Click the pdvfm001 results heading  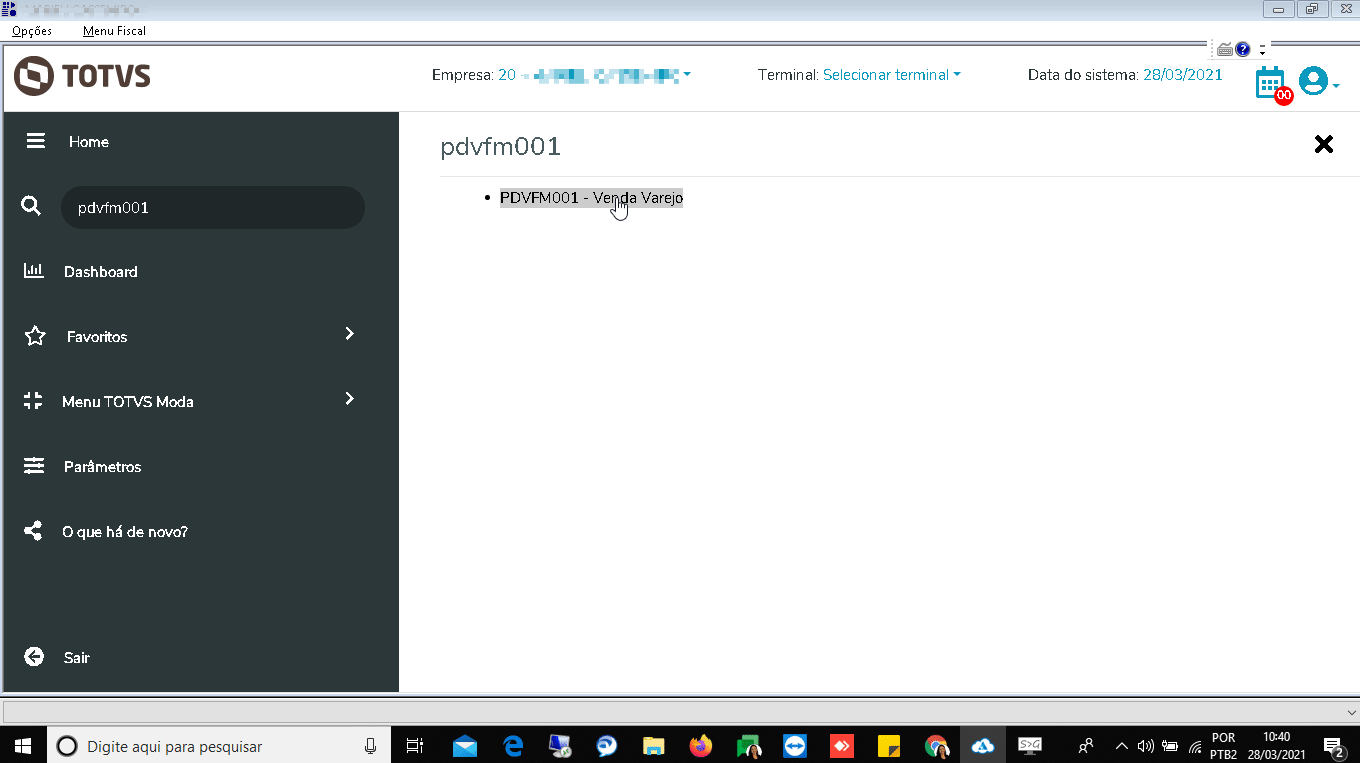[x=500, y=147]
